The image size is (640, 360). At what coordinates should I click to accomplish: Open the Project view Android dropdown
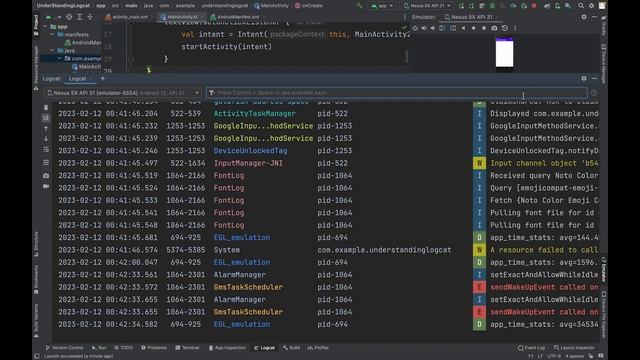tap(53, 17)
